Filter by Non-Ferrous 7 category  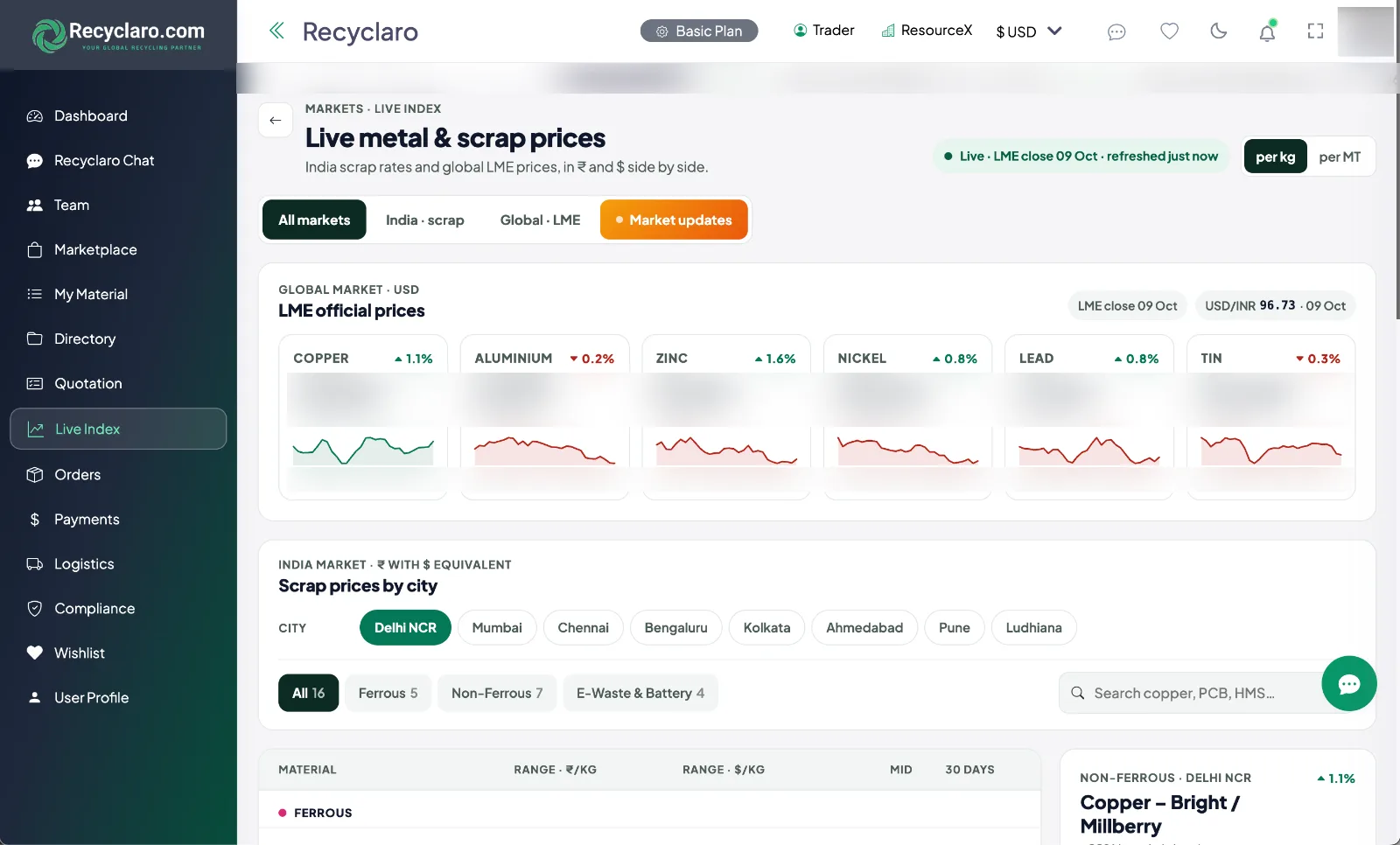coord(497,693)
